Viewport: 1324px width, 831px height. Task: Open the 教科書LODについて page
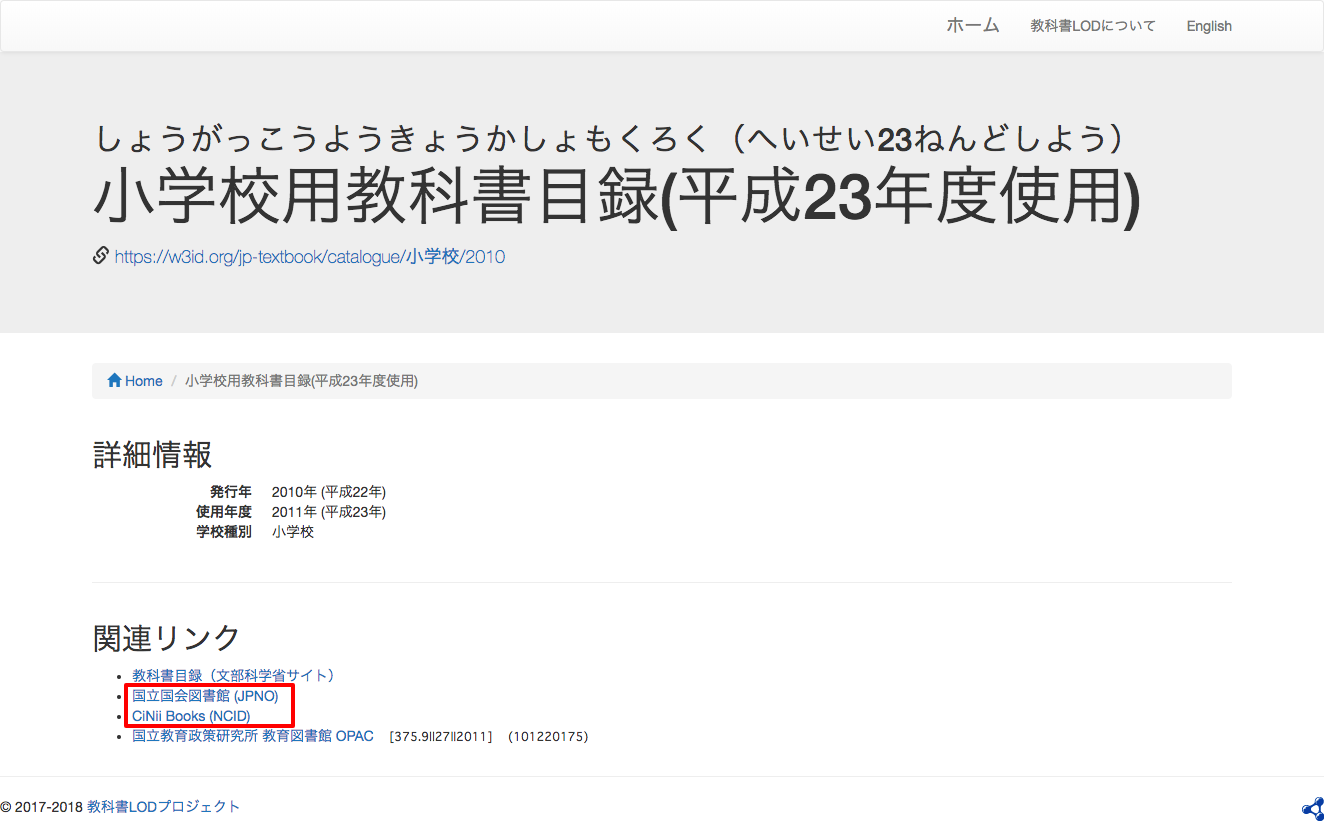1092,26
